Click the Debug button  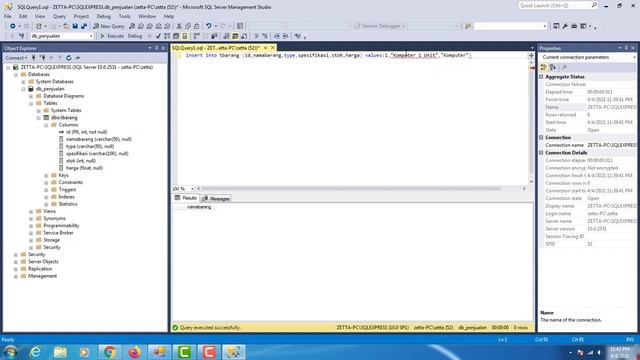[135, 36]
